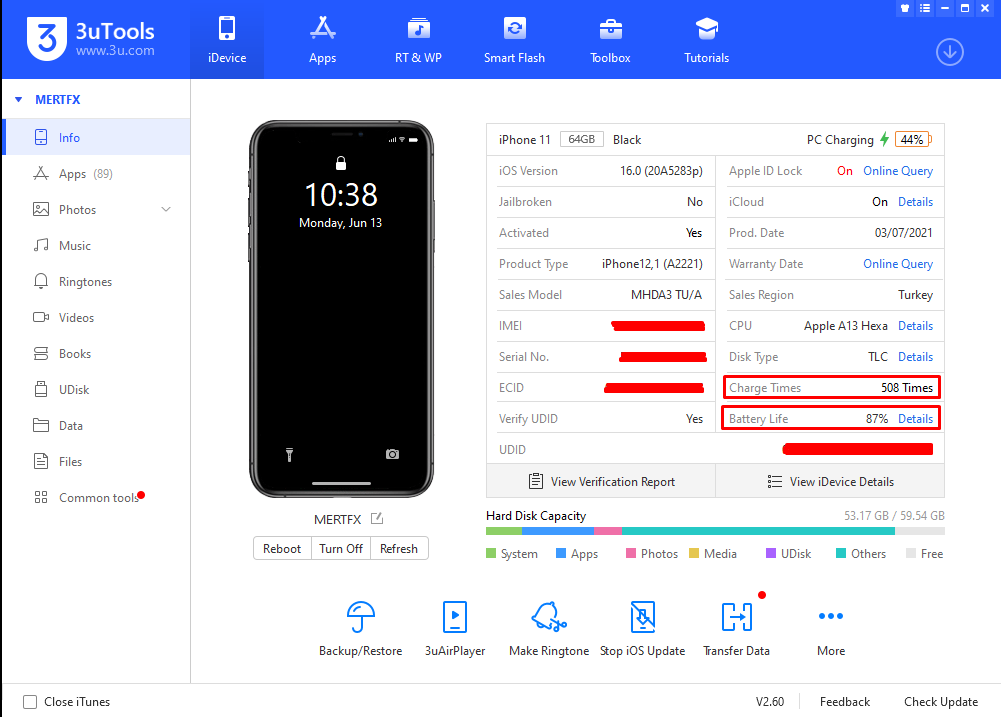Open Apps (89) in sidebar

(96, 174)
